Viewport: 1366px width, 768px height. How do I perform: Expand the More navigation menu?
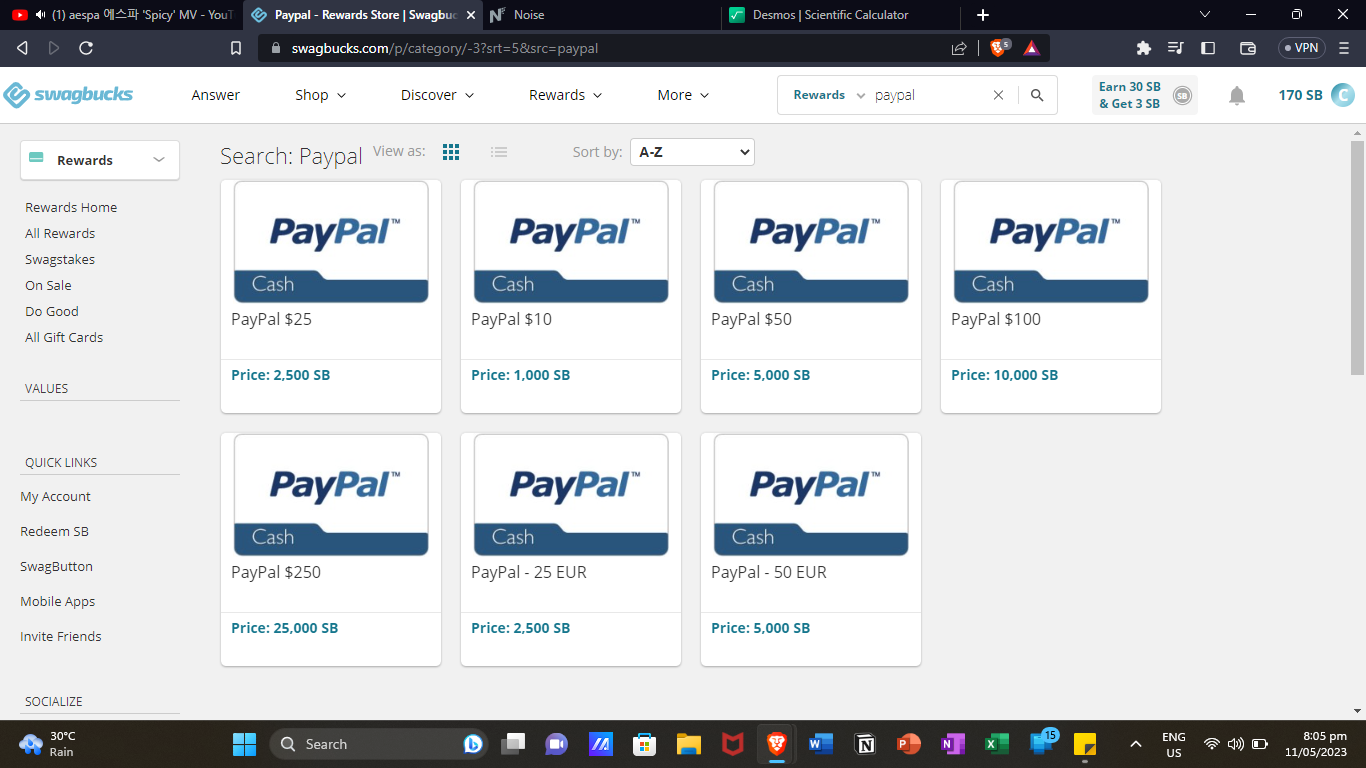[683, 95]
